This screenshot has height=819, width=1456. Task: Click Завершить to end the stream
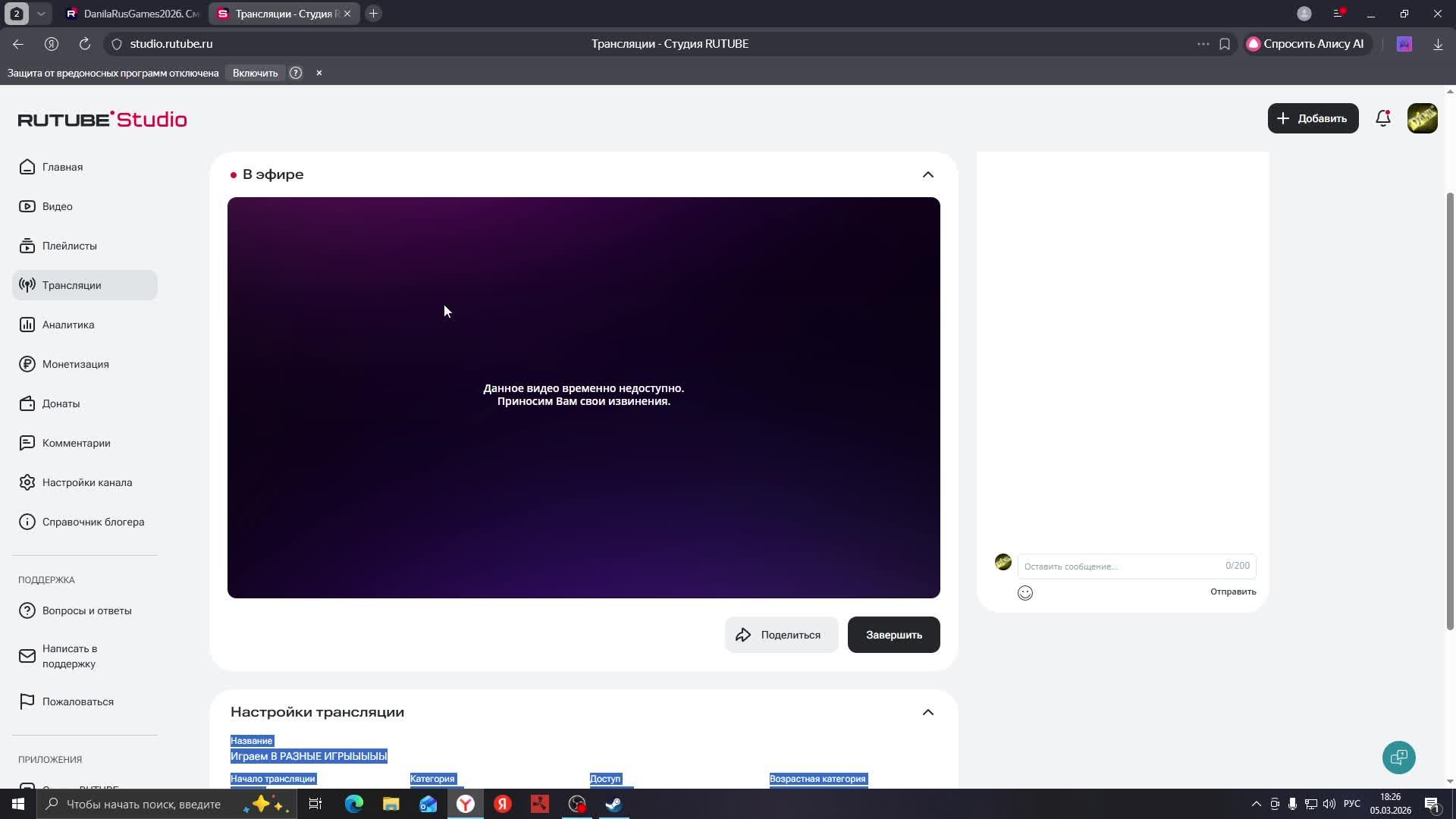pos(893,635)
